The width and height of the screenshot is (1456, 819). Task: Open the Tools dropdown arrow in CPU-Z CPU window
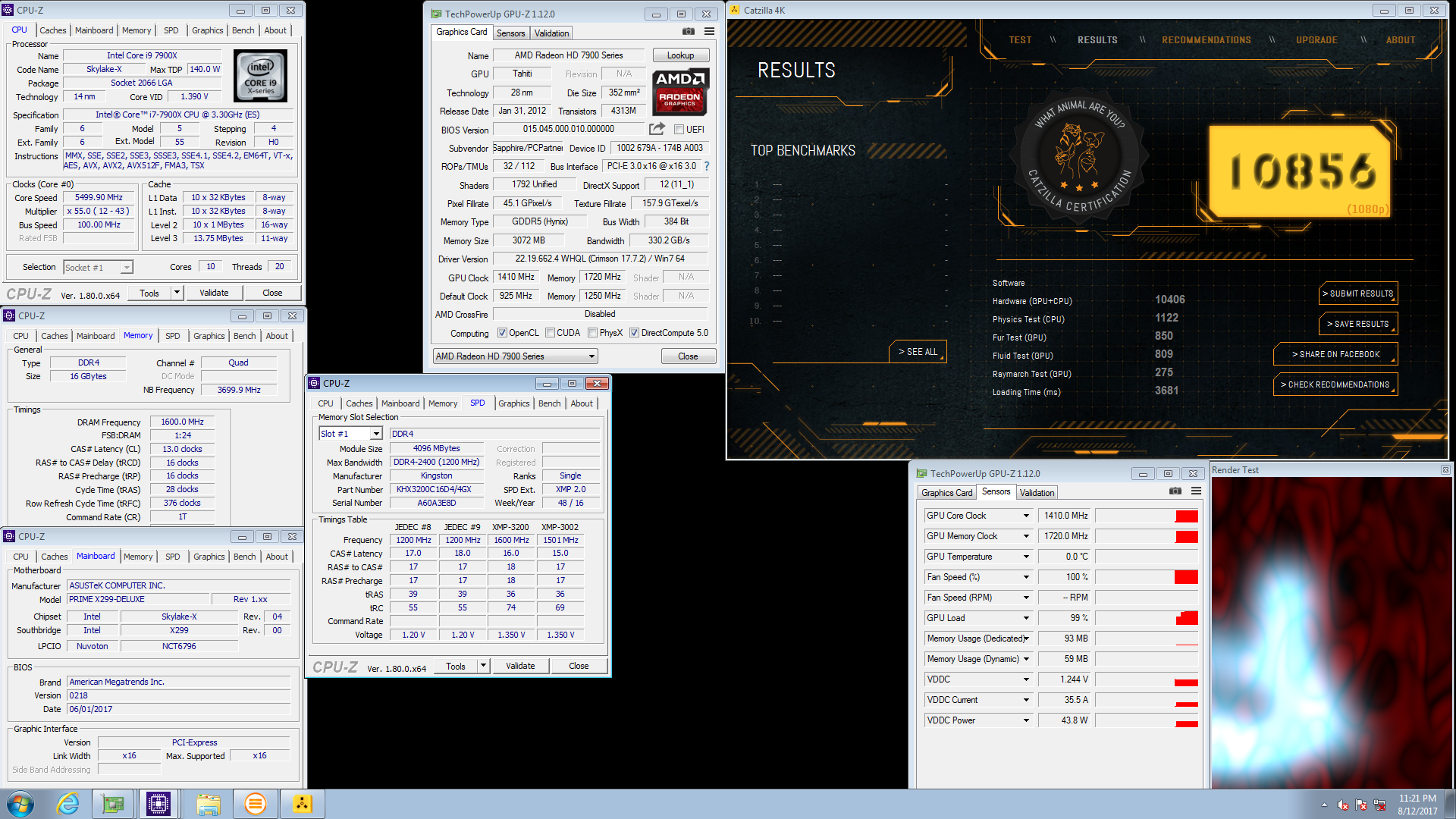tap(177, 293)
